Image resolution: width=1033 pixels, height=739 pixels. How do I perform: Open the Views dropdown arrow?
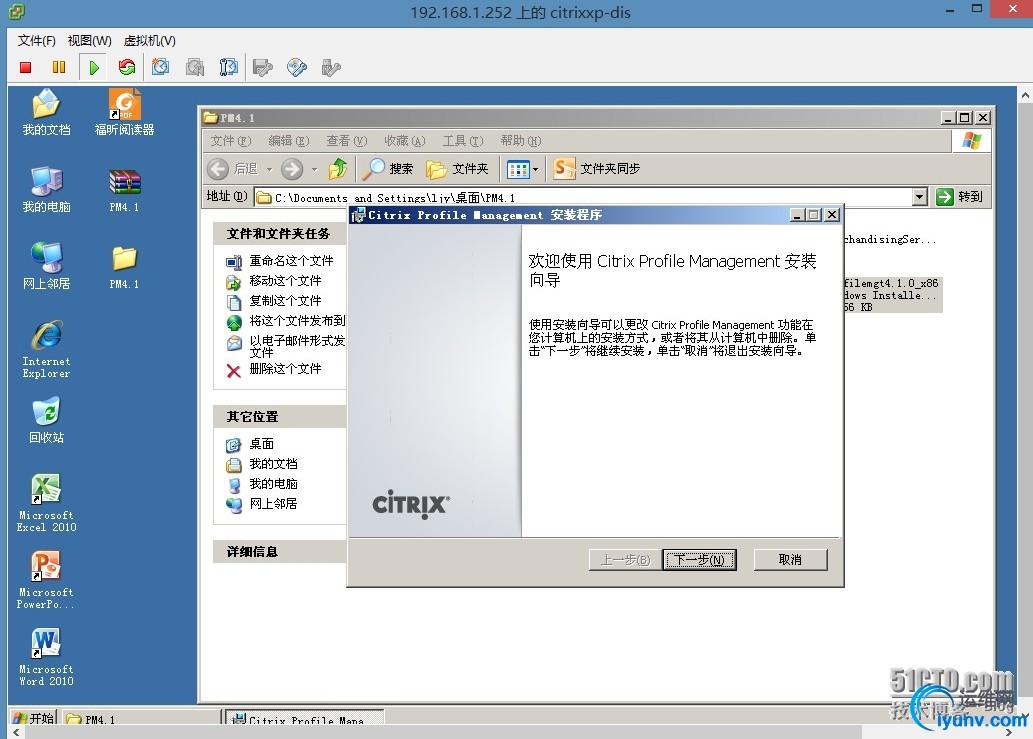click(x=533, y=168)
